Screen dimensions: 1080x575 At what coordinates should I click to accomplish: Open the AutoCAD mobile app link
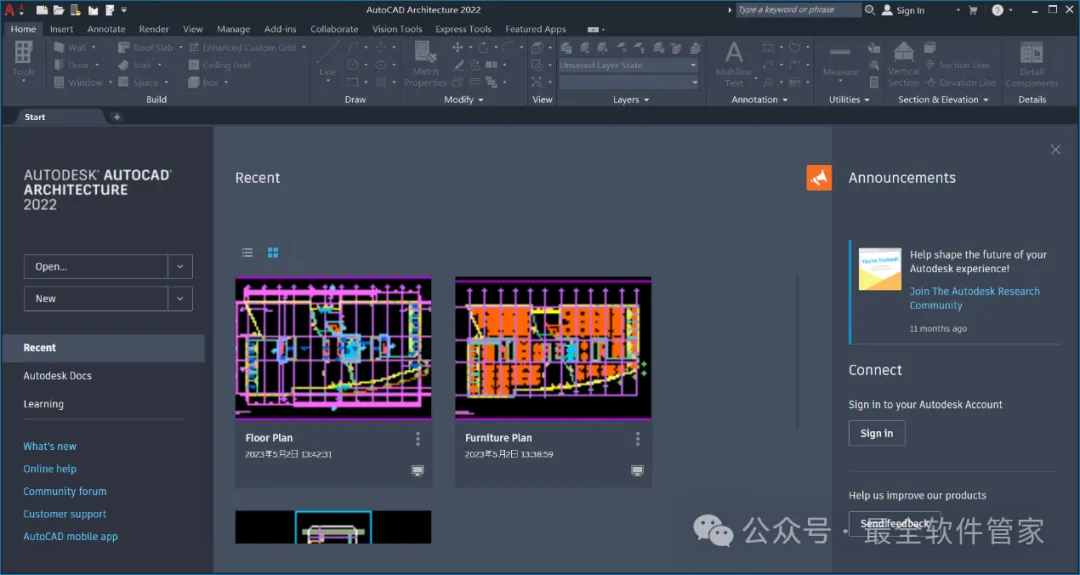(70, 536)
